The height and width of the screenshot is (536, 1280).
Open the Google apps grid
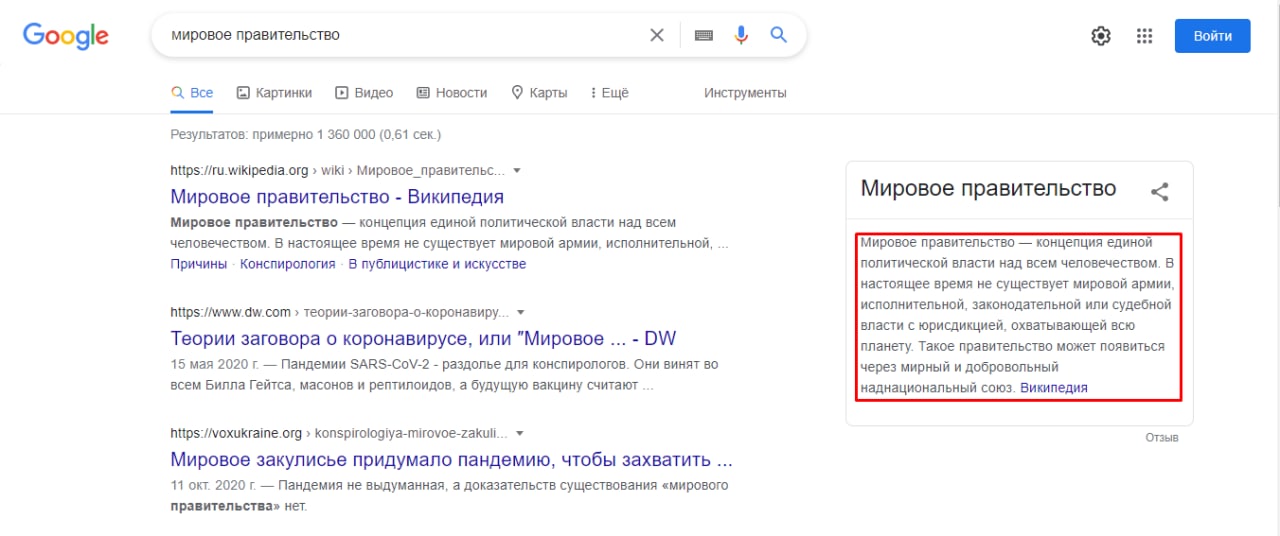1145,36
